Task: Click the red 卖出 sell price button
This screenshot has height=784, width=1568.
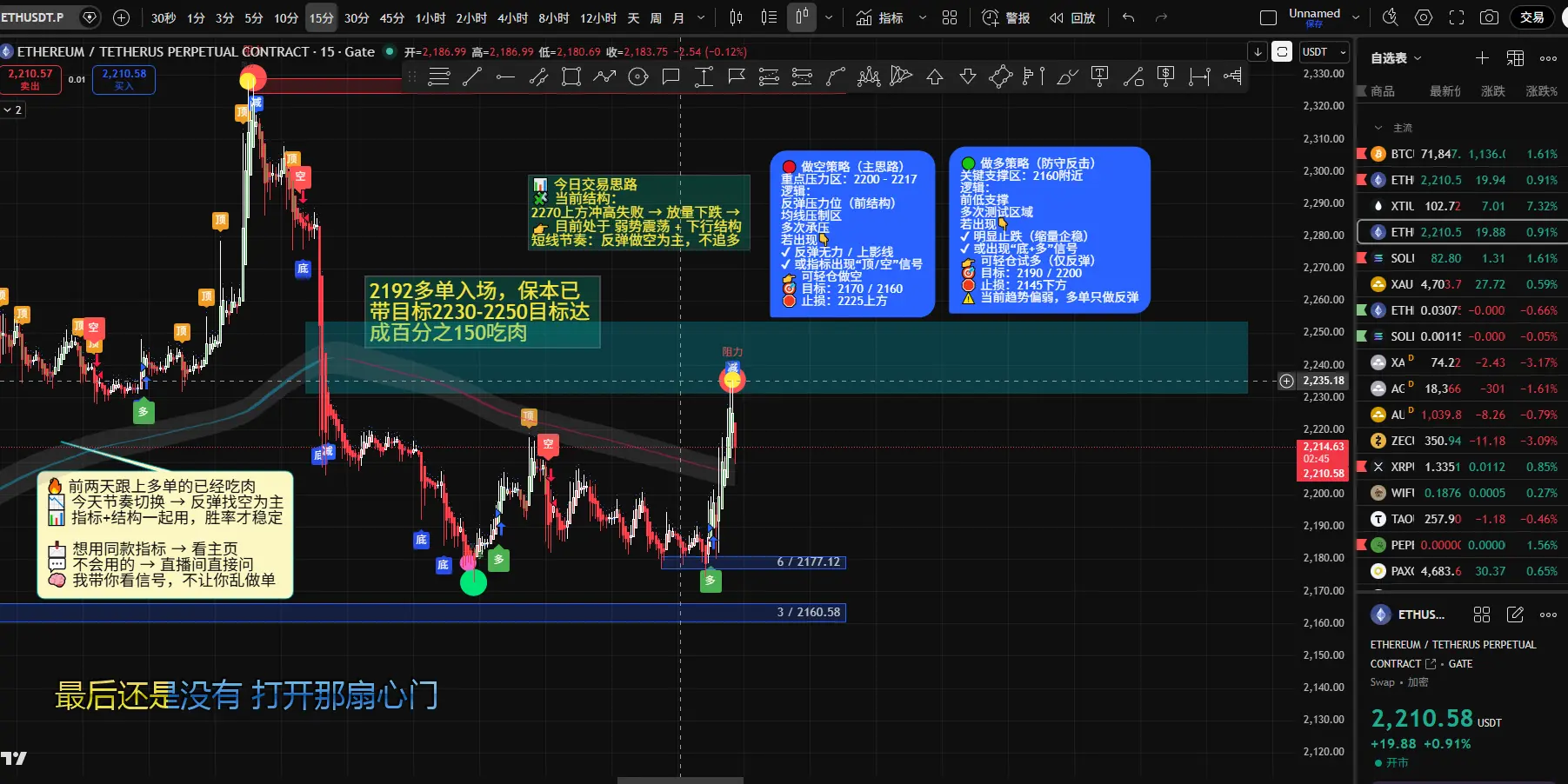Action: point(30,79)
